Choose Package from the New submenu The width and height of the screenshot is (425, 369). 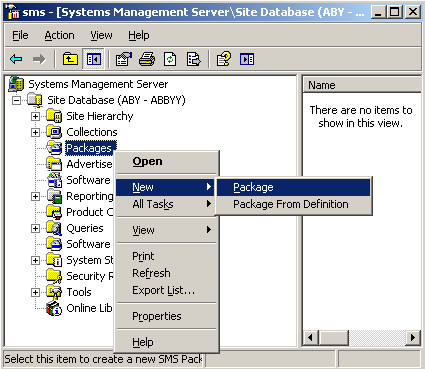[x=293, y=187]
